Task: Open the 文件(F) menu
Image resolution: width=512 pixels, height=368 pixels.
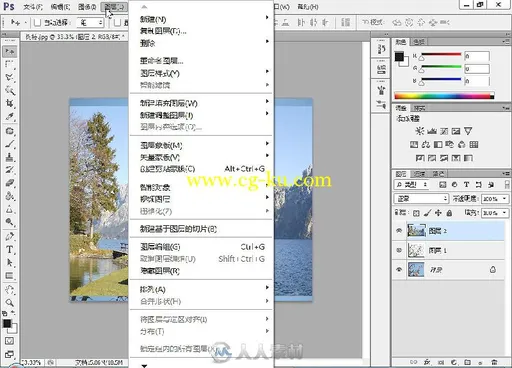Action: (33, 7)
